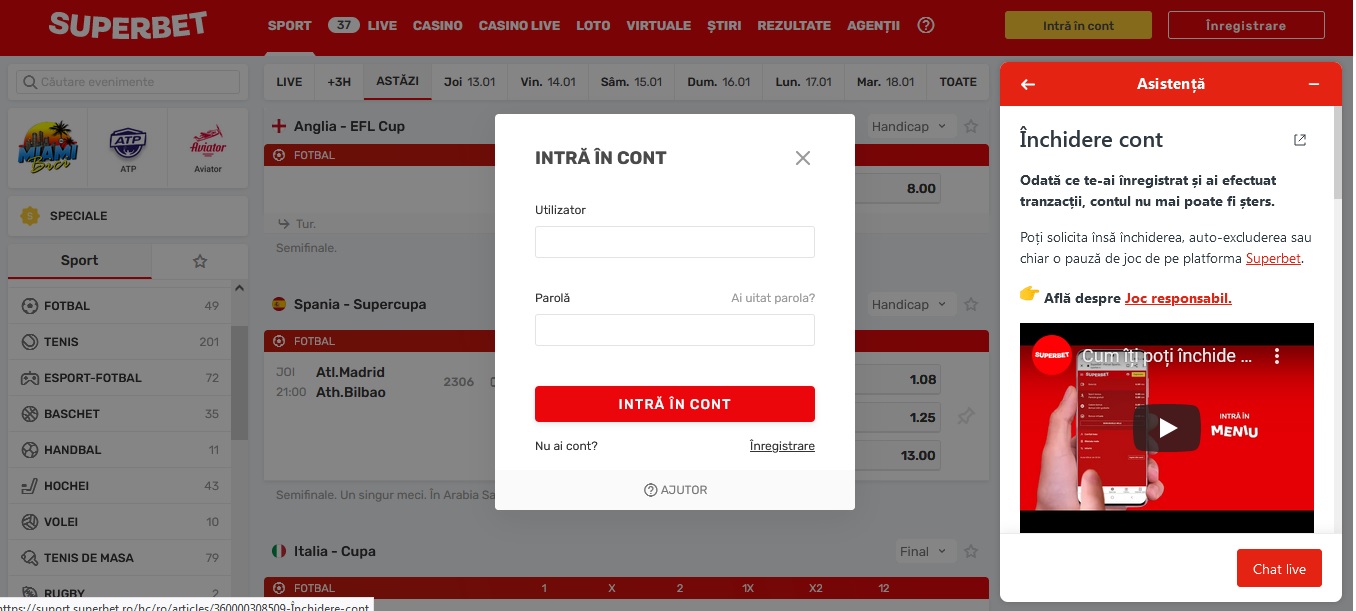Play the Superbet help video
This screenshot has width=1356, height=611.
[x=1167, y=428]
